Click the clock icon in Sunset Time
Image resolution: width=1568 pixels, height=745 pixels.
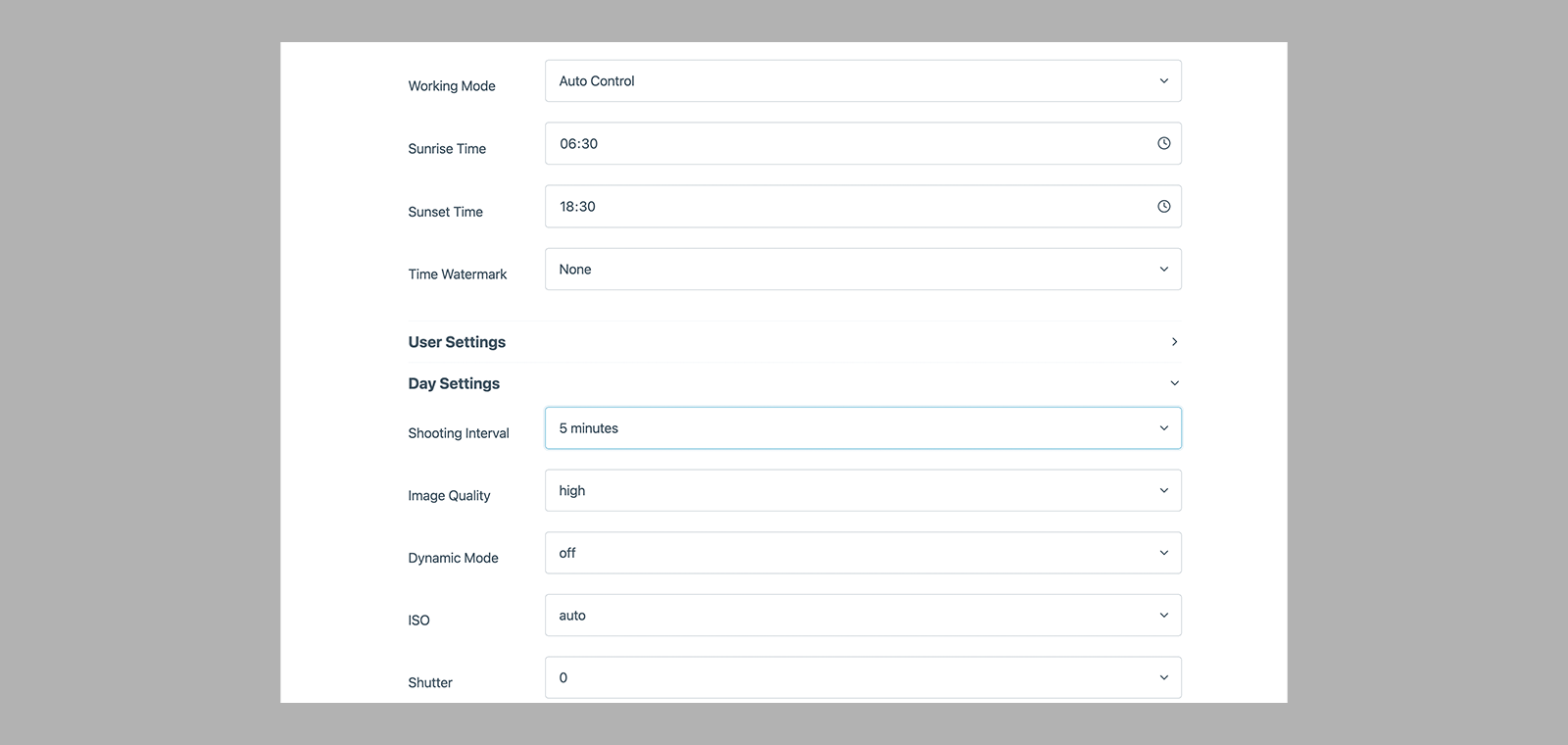[x=1163, y=207]
